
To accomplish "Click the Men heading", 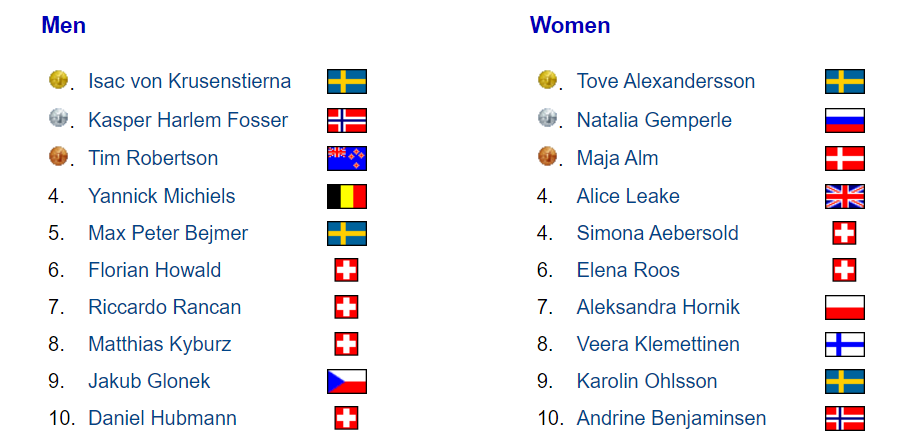I will (64, 25).
